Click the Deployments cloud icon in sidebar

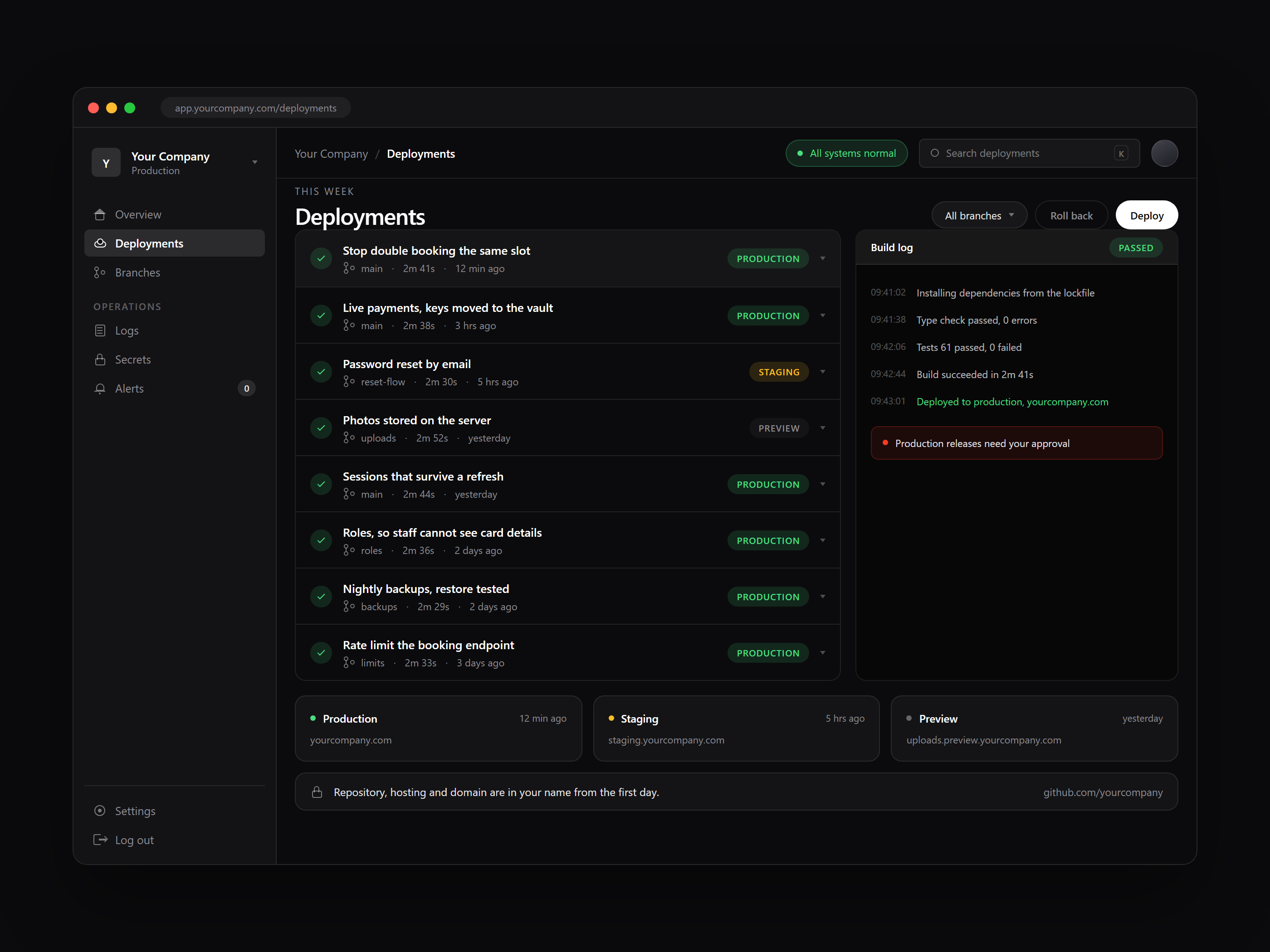(x=100, y=243)
